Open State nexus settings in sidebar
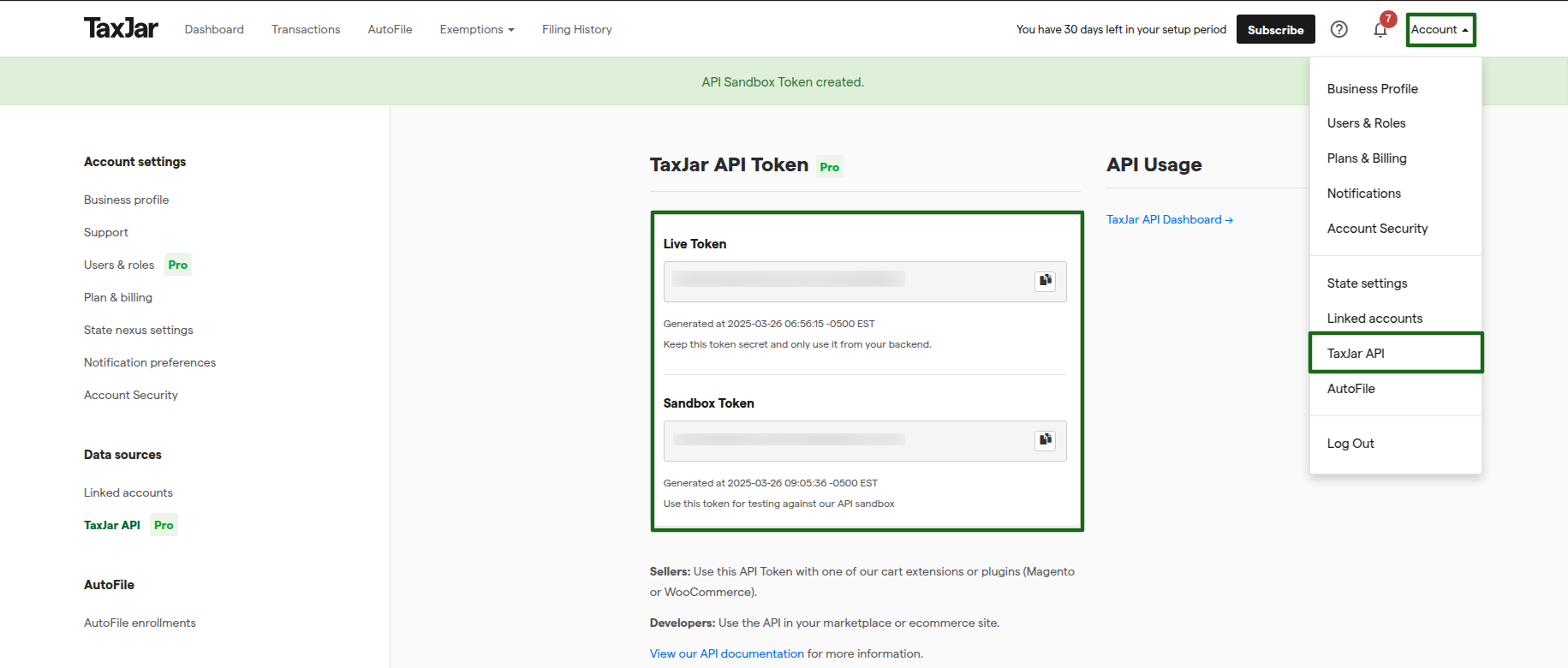 (139, 330)
